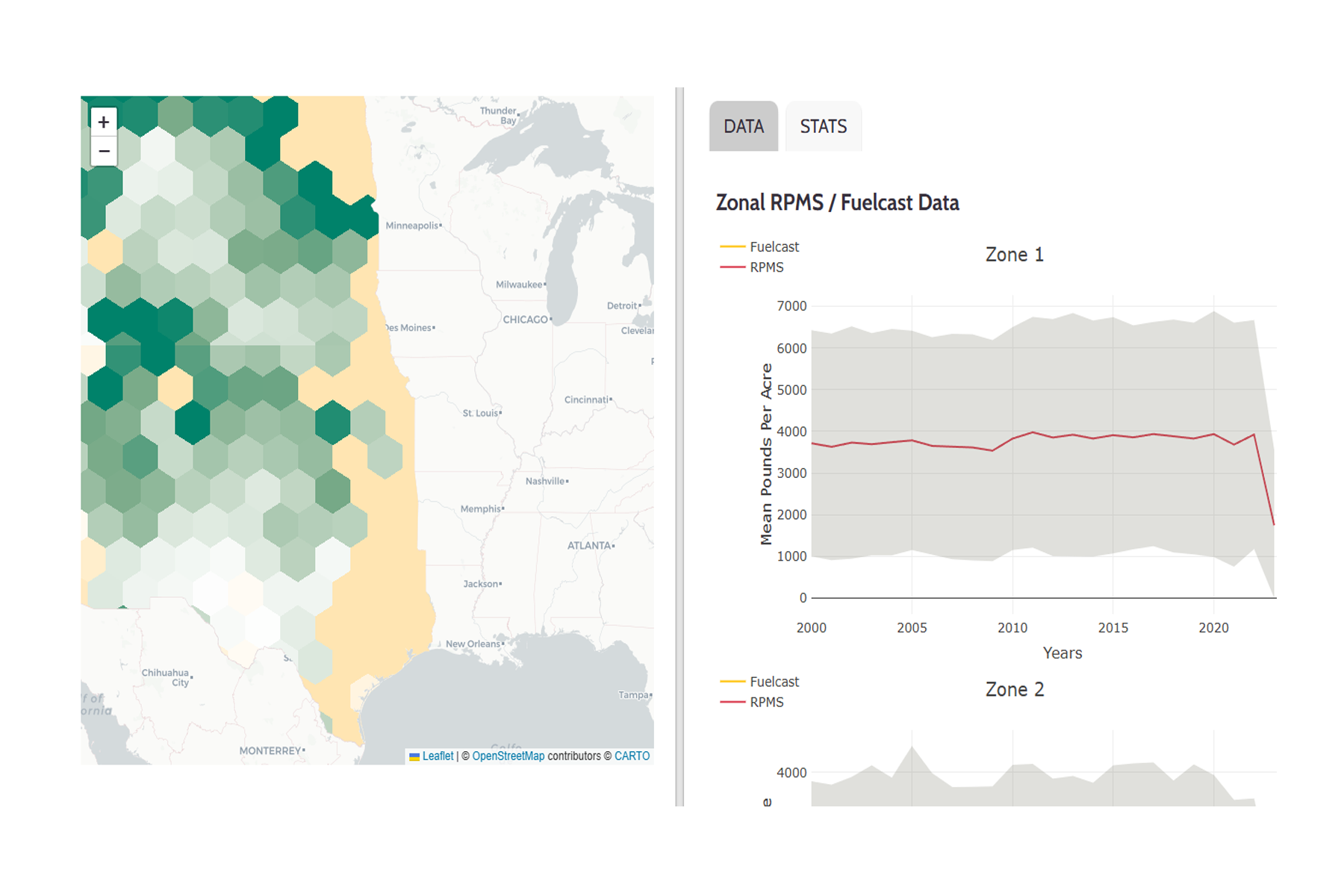Click the vertical divider between map and panel

[x=679, y=447]
